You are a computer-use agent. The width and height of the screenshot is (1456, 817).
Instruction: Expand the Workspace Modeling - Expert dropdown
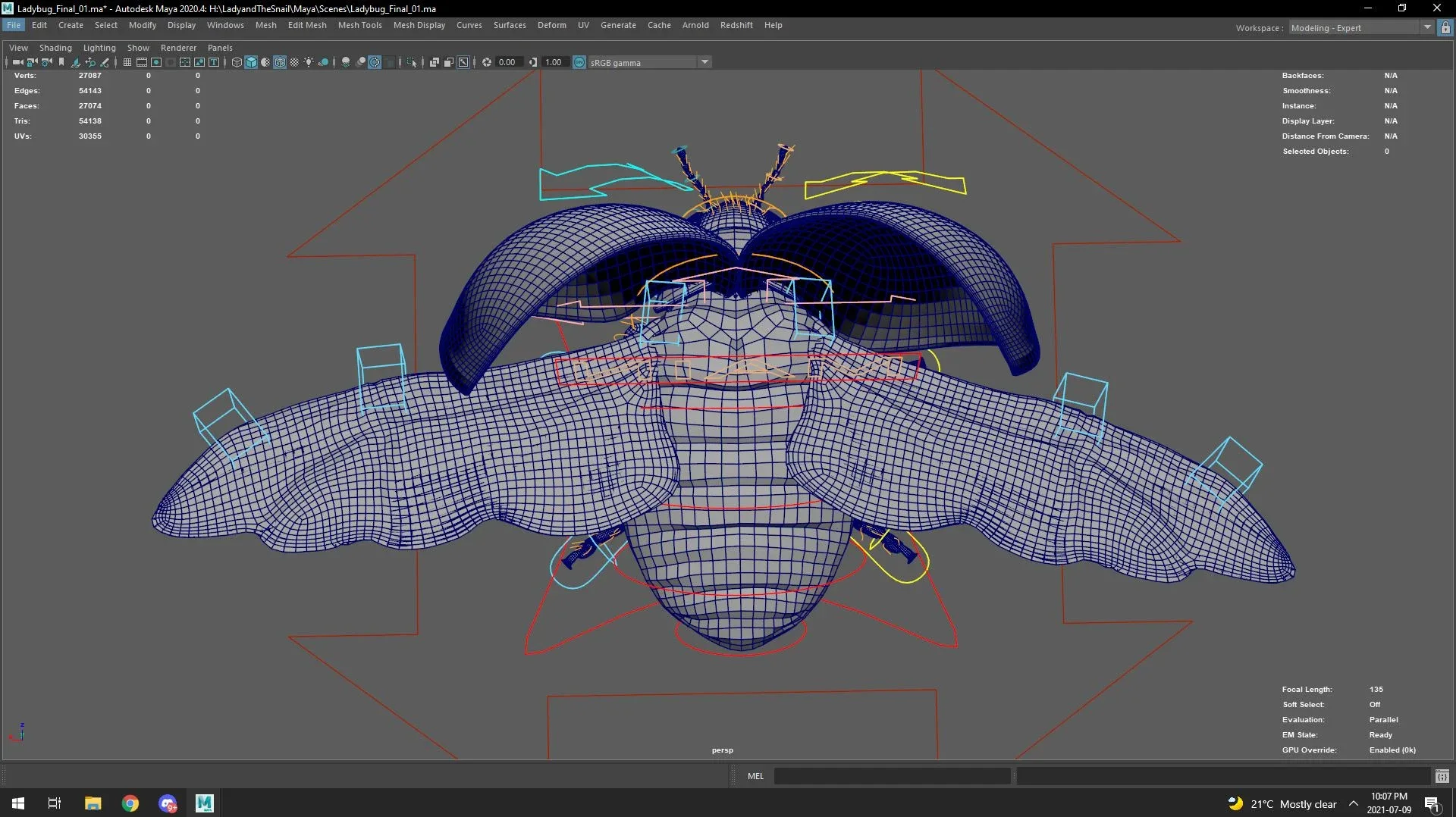[x=1426, y=28]
